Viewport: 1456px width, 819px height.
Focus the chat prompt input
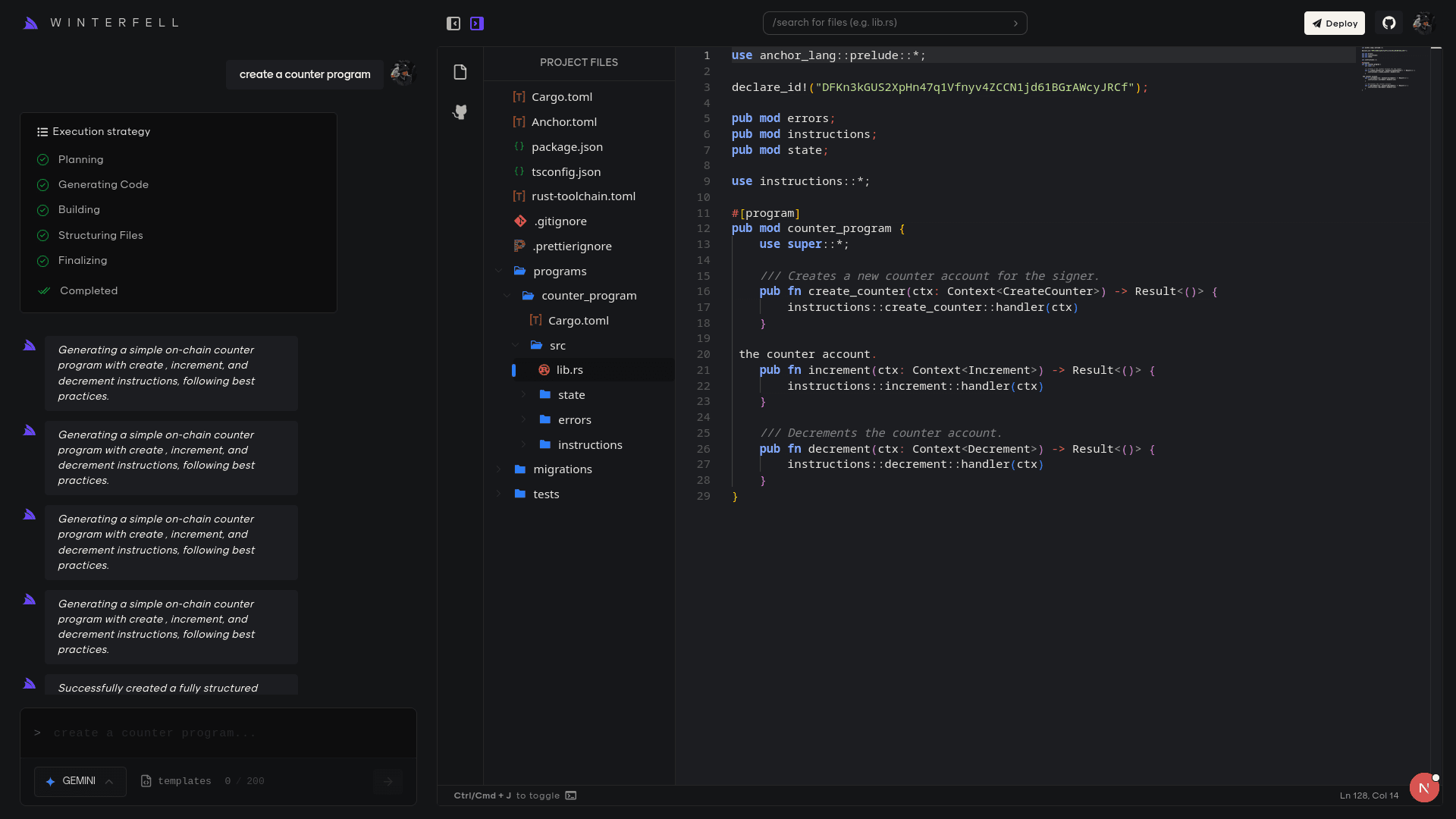point(218,733)
